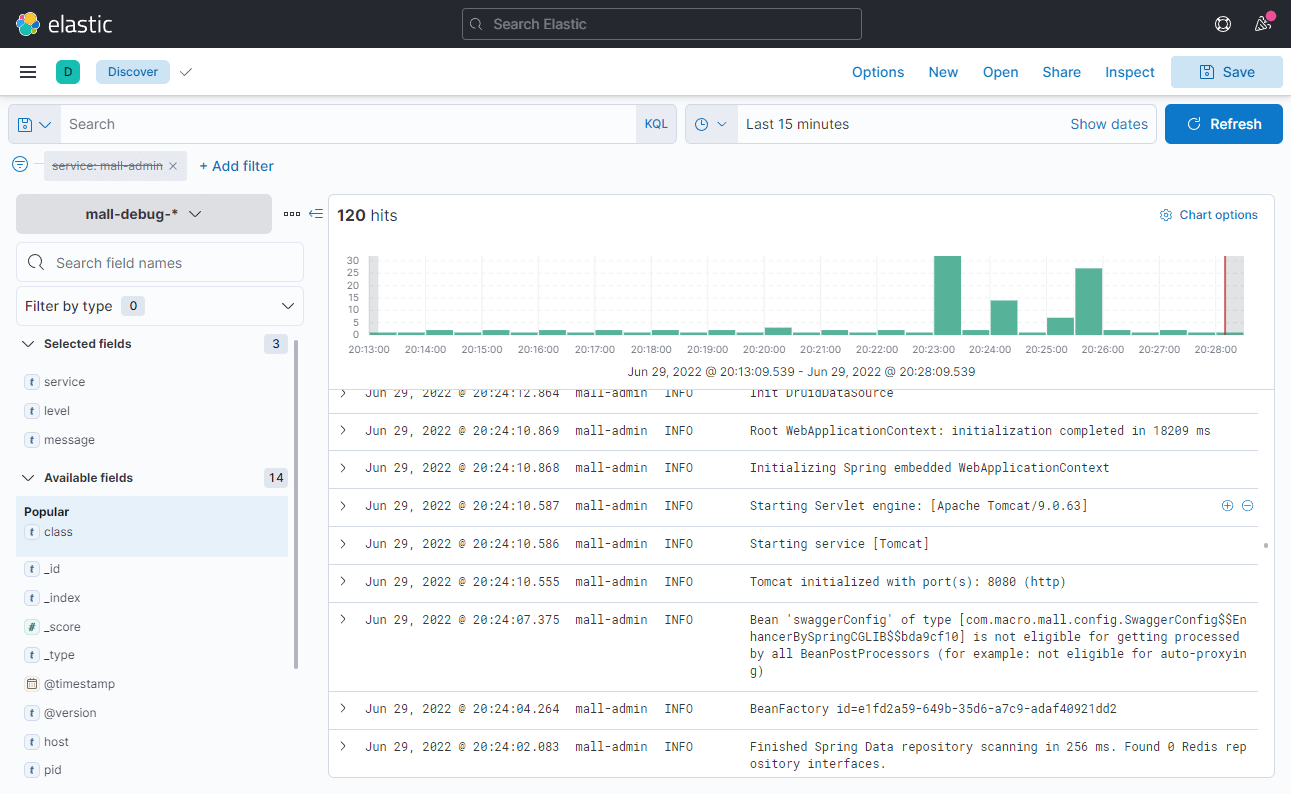Click Open in the top menu
This screenshot has width=1291, height=794.
(1000, 72)
